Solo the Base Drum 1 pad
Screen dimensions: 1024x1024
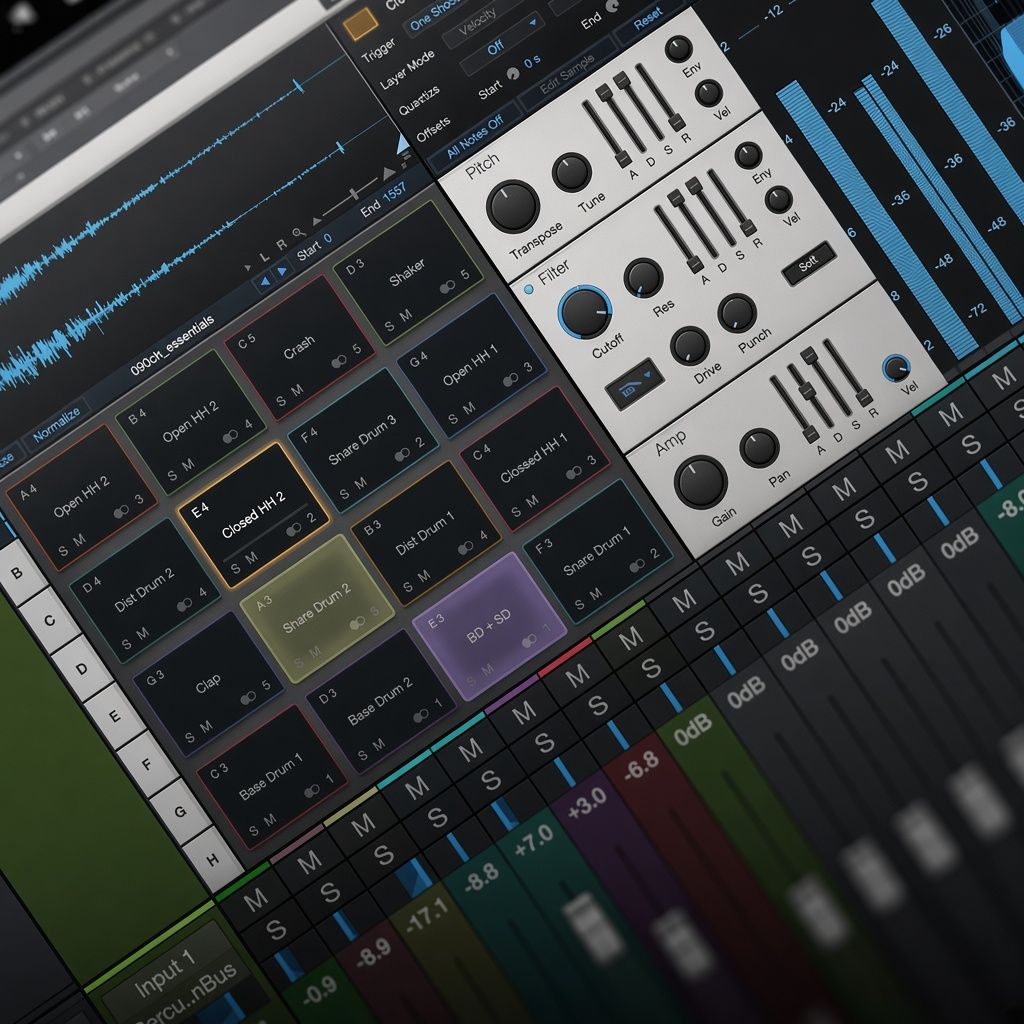(x=253, y=830)
